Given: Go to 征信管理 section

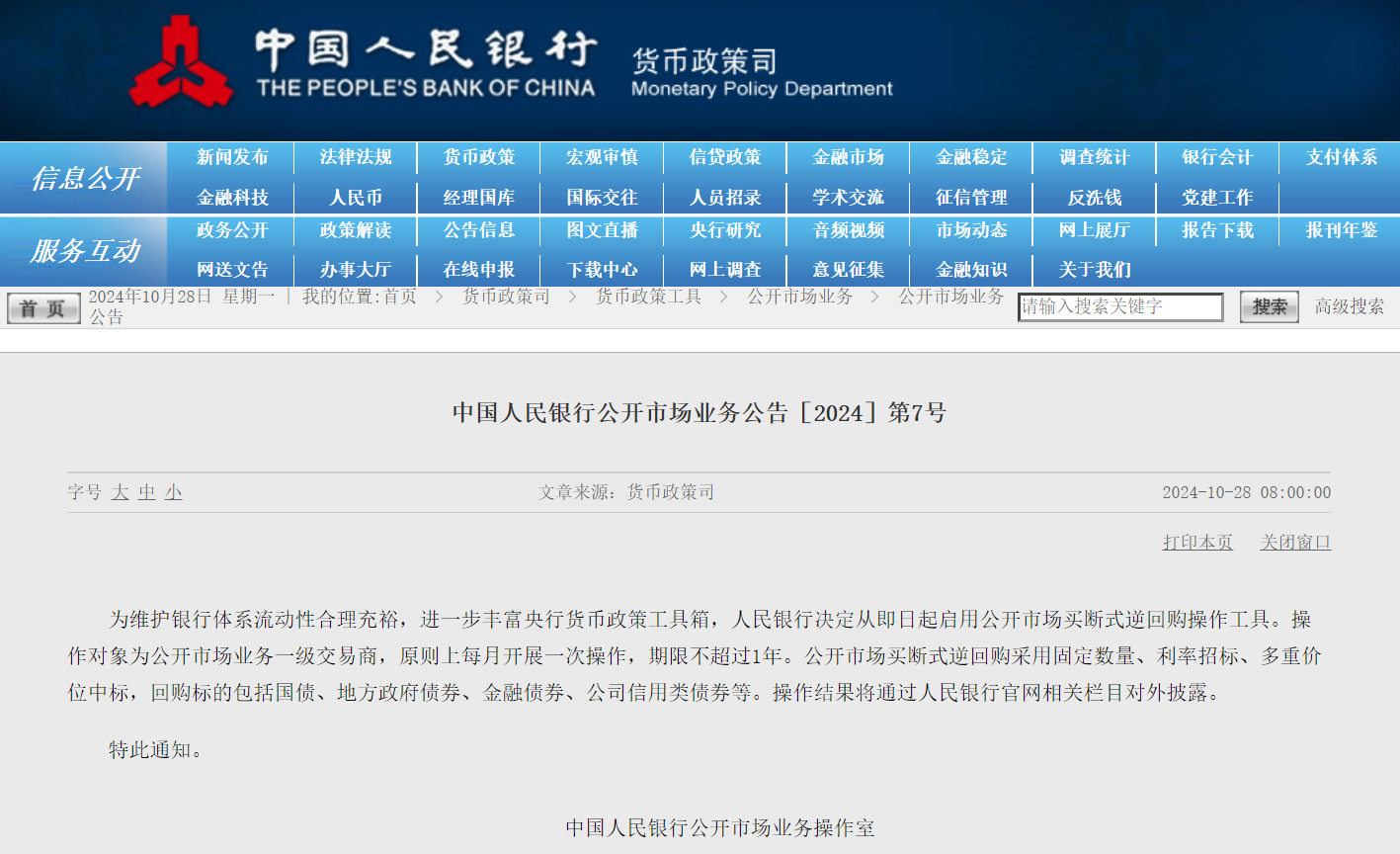Looking at the screenshot, I should (x=971, y=198).
